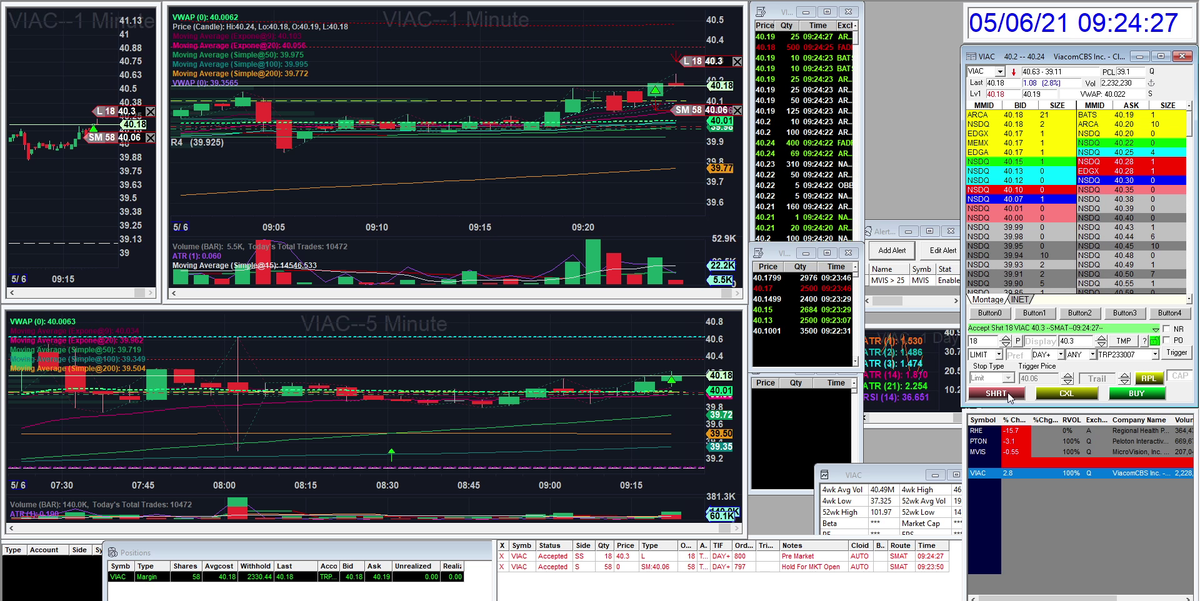Click the price field stepper arrows for 40.3

[1101, 341]
